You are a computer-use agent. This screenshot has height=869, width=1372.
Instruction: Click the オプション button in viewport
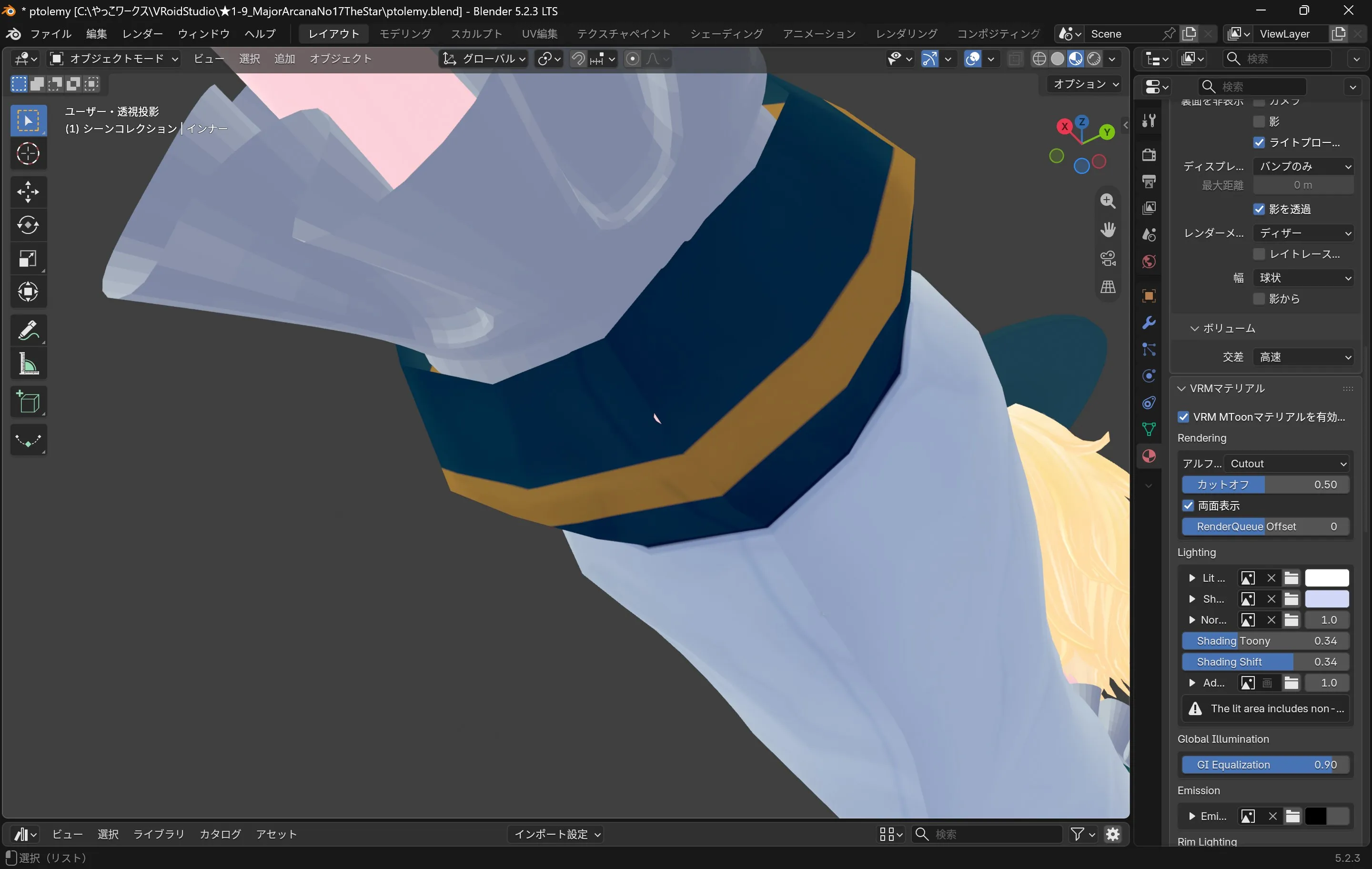click(1085, 84)
